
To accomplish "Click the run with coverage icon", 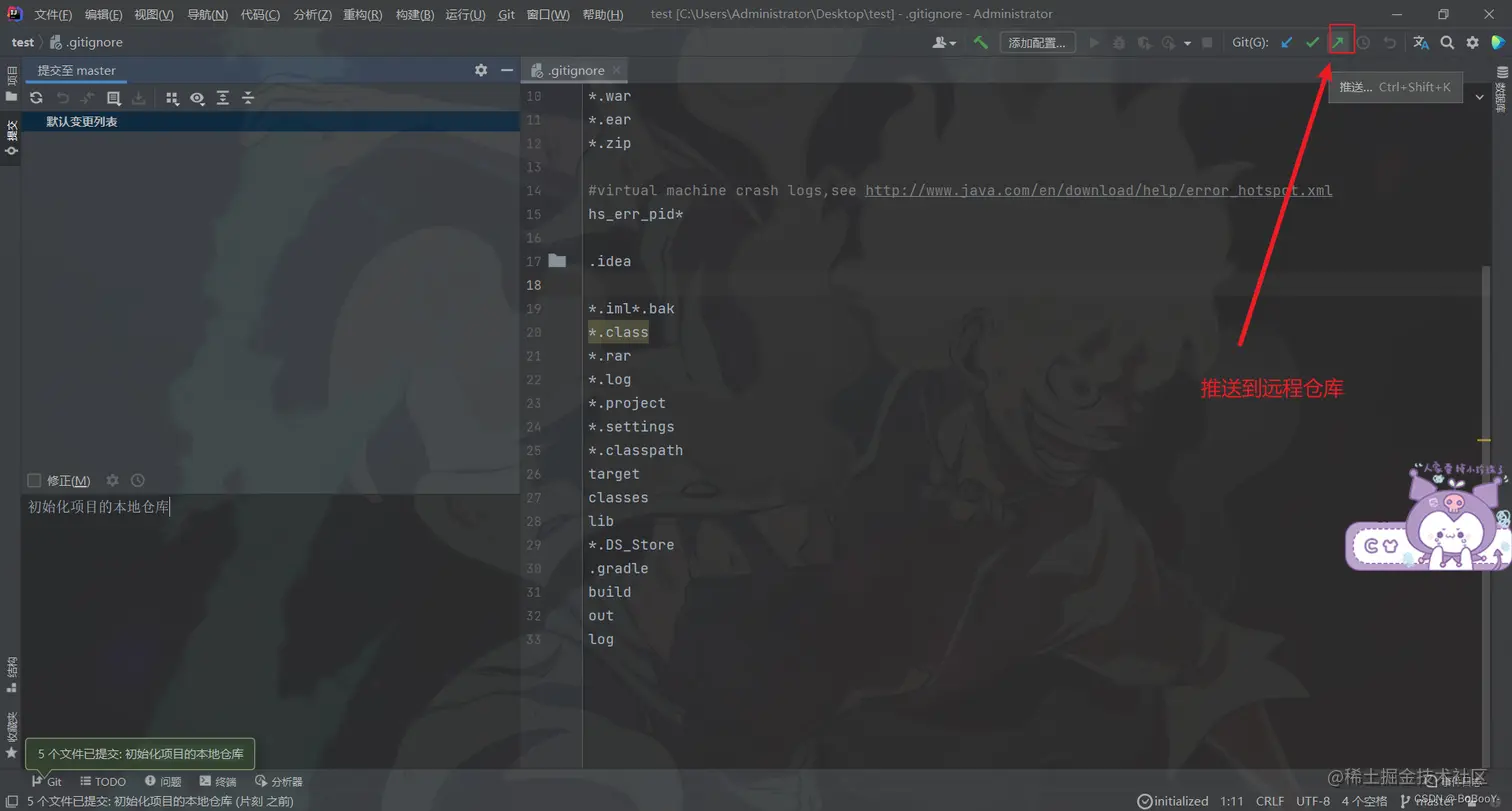I will [x=1143, y=43].
